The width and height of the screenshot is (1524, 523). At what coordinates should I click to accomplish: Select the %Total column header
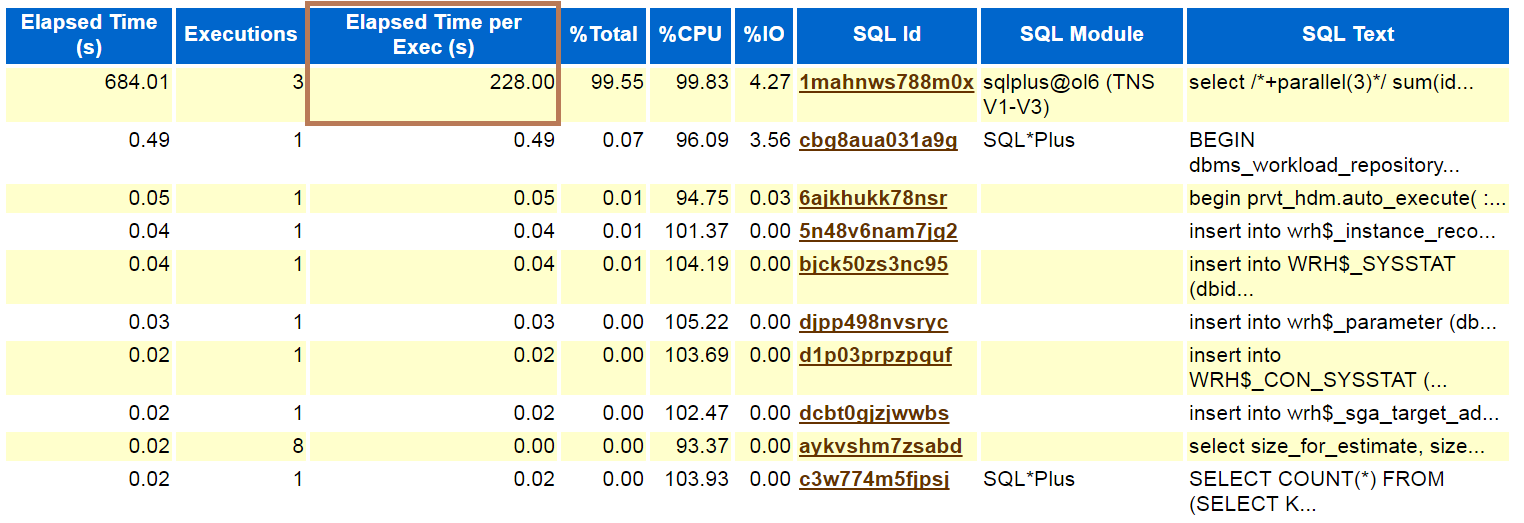point(604,35)
